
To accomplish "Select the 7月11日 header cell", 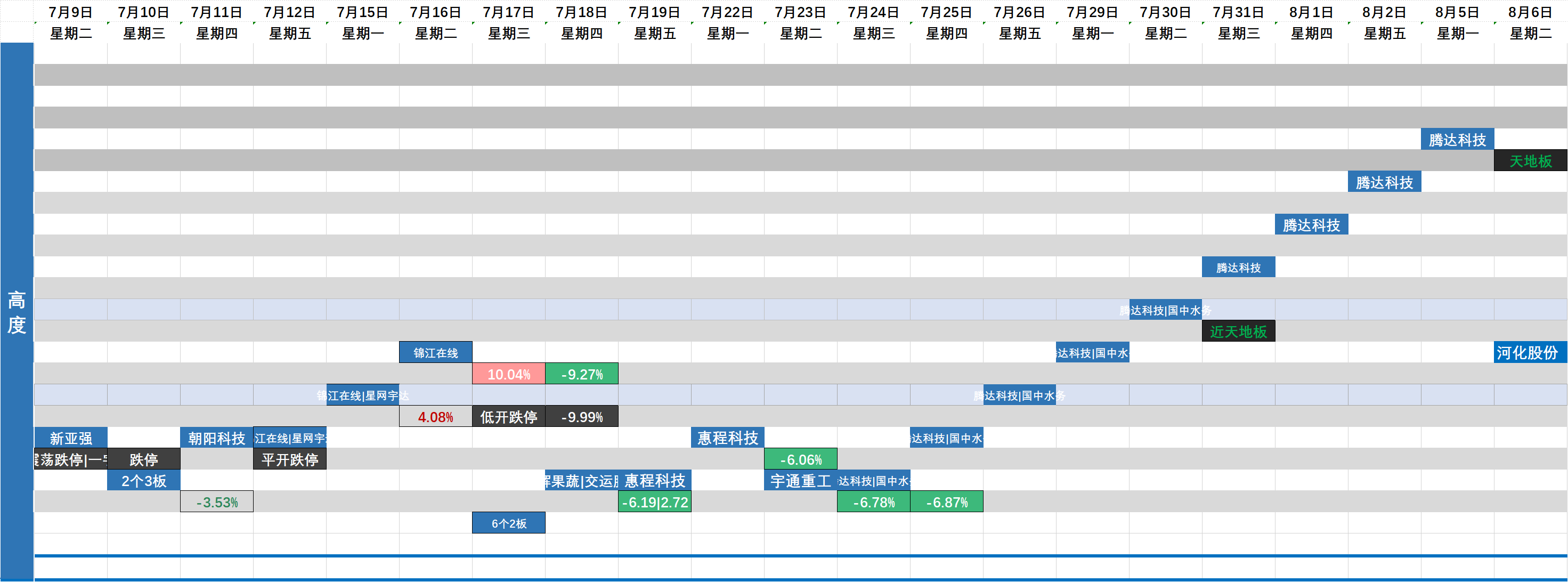I will 217,12.
